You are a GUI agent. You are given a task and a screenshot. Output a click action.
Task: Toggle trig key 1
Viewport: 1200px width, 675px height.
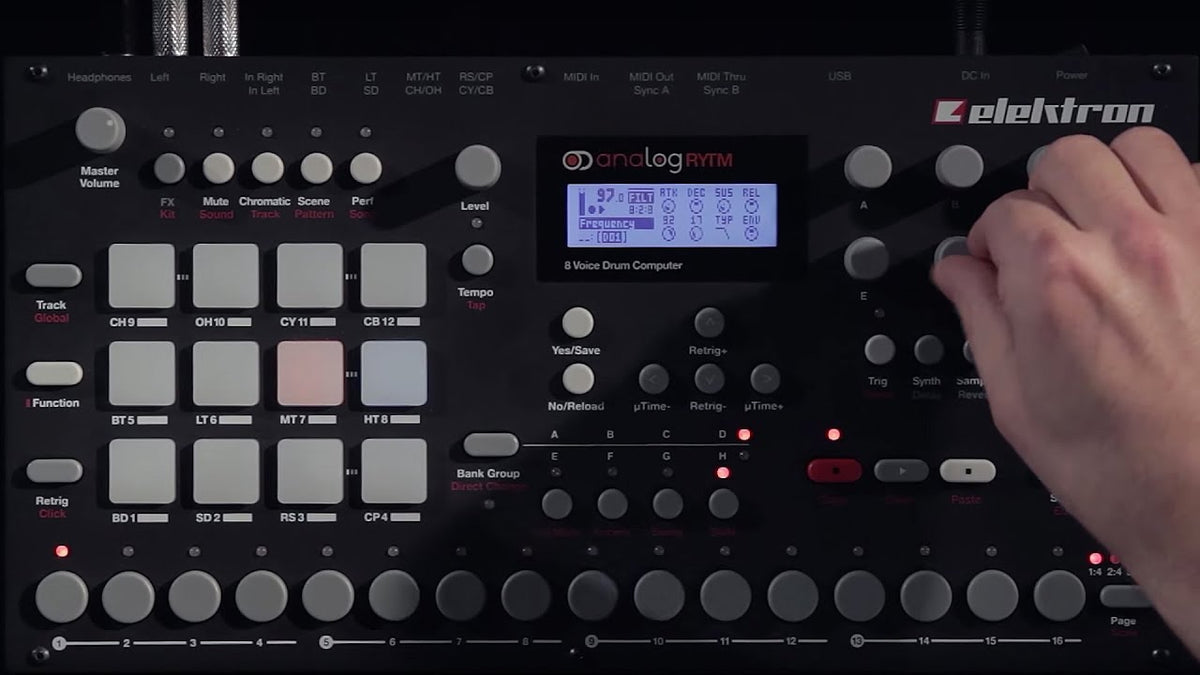[62, 597]
